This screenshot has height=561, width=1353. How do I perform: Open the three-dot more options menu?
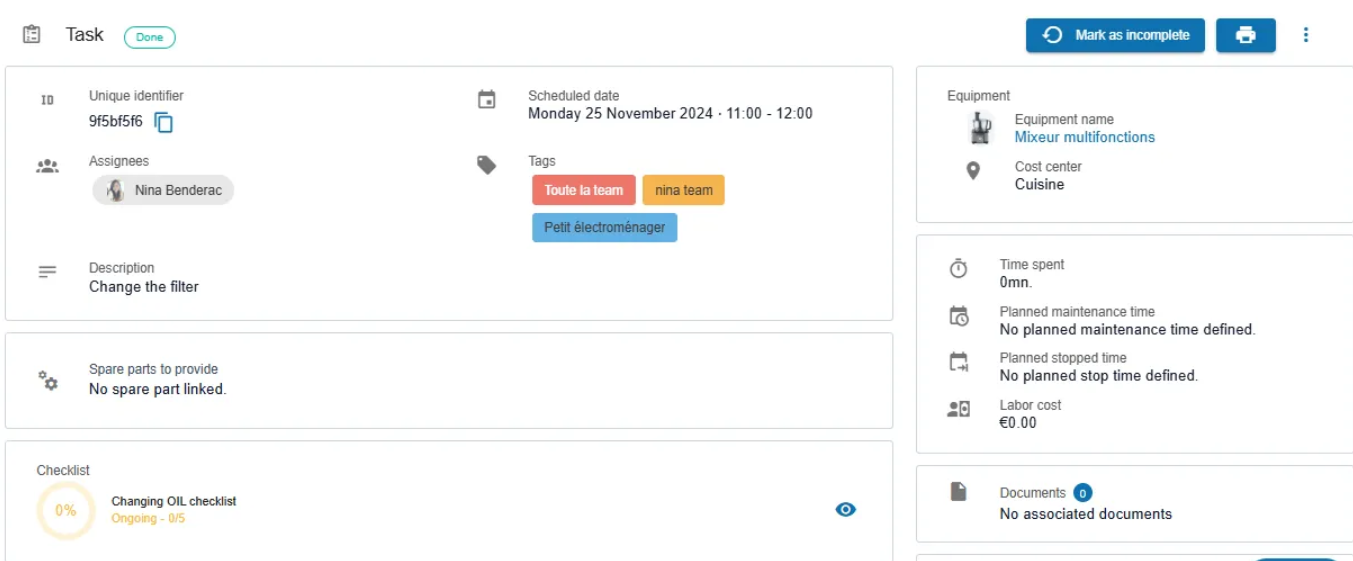[1306, 35]
